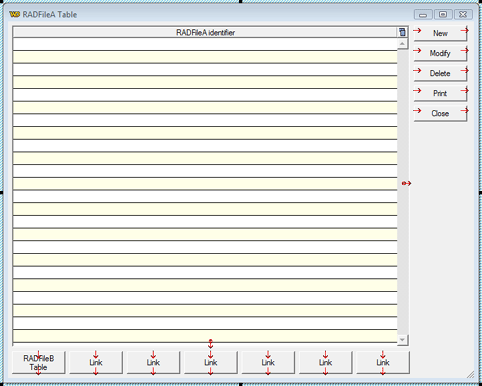Click the WinDev icon in title bar
Screen dimensions: 482x386
coord(14,14)
